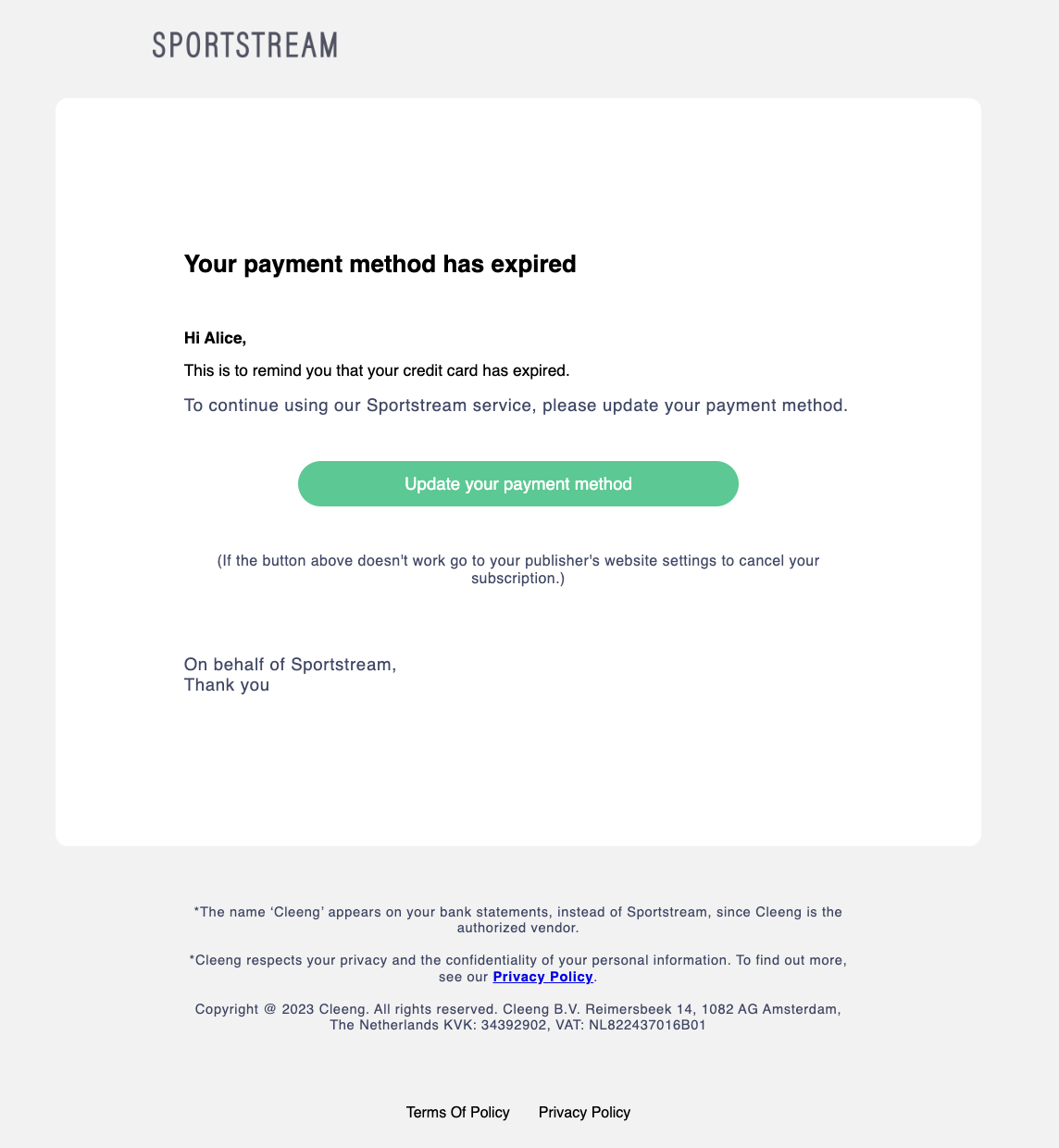
Task: Click the word "subscription.)" under the button
Action: click(517, 579)
